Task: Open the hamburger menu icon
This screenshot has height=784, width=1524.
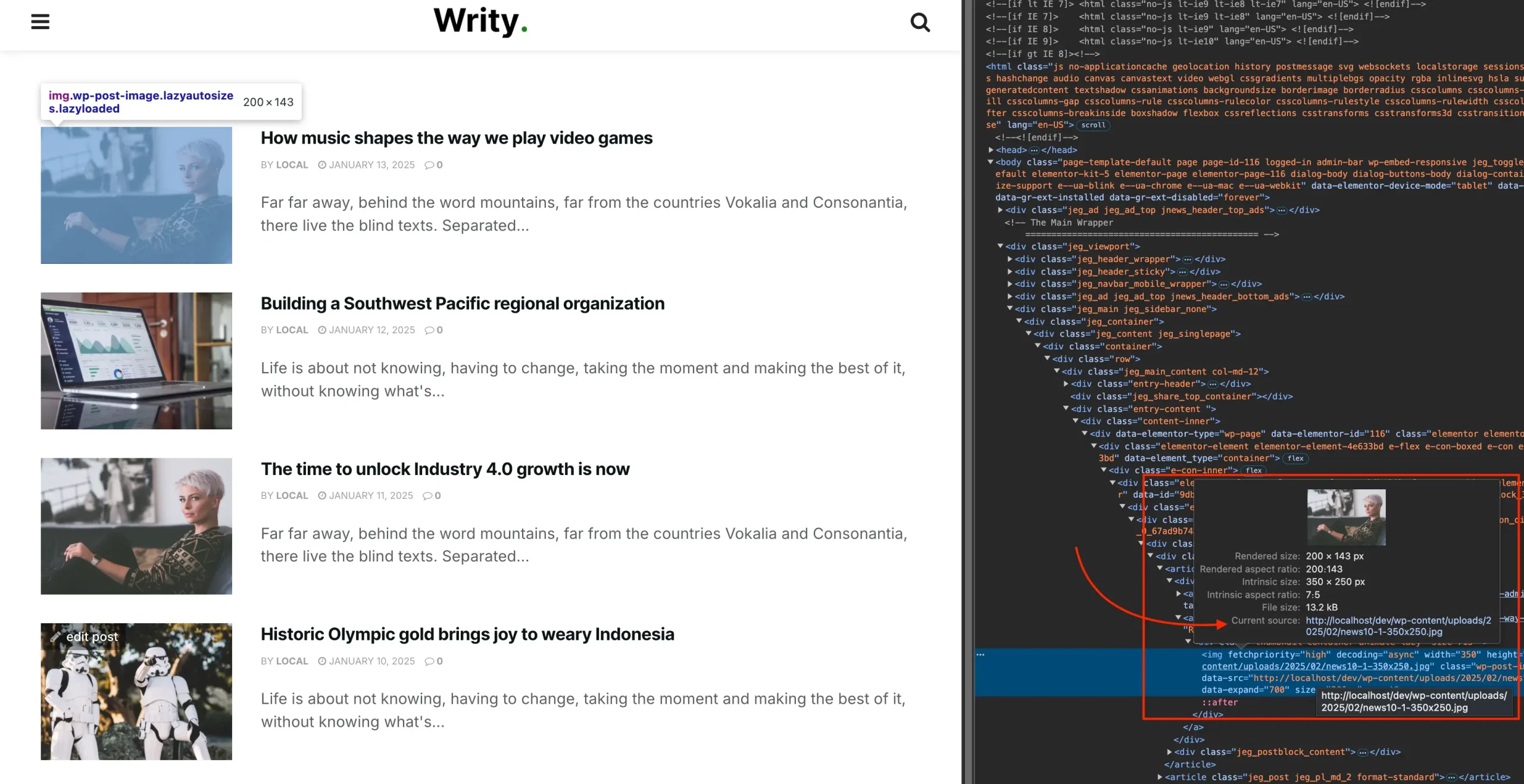Action: [x=40, y=22]
